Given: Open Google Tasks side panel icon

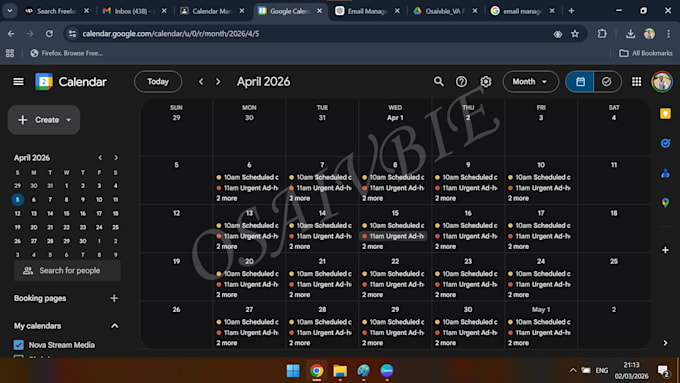Looking at the screenshot, I should [x=665, y=143].
